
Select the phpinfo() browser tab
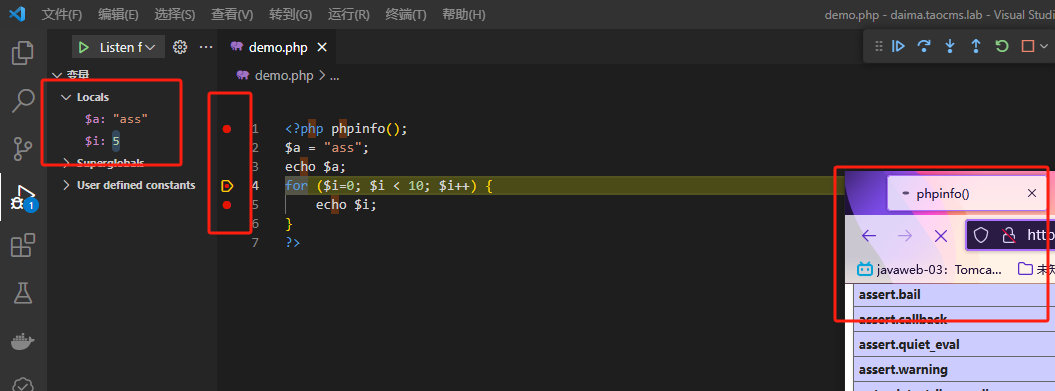968,193
